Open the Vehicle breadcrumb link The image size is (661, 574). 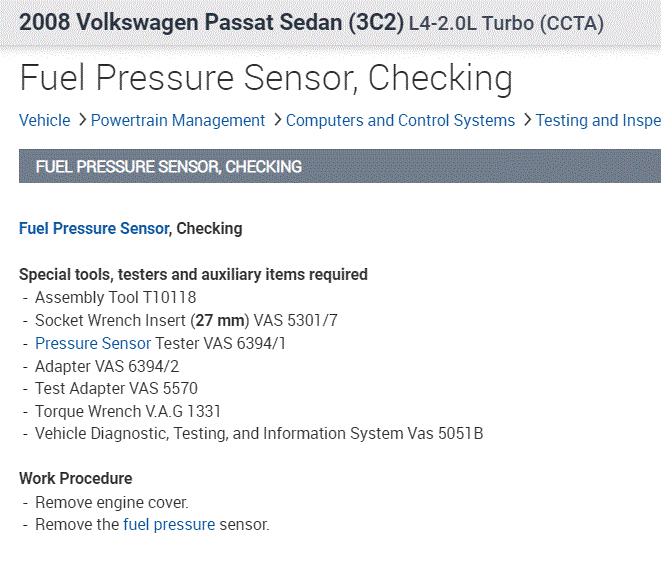point(44,121)
